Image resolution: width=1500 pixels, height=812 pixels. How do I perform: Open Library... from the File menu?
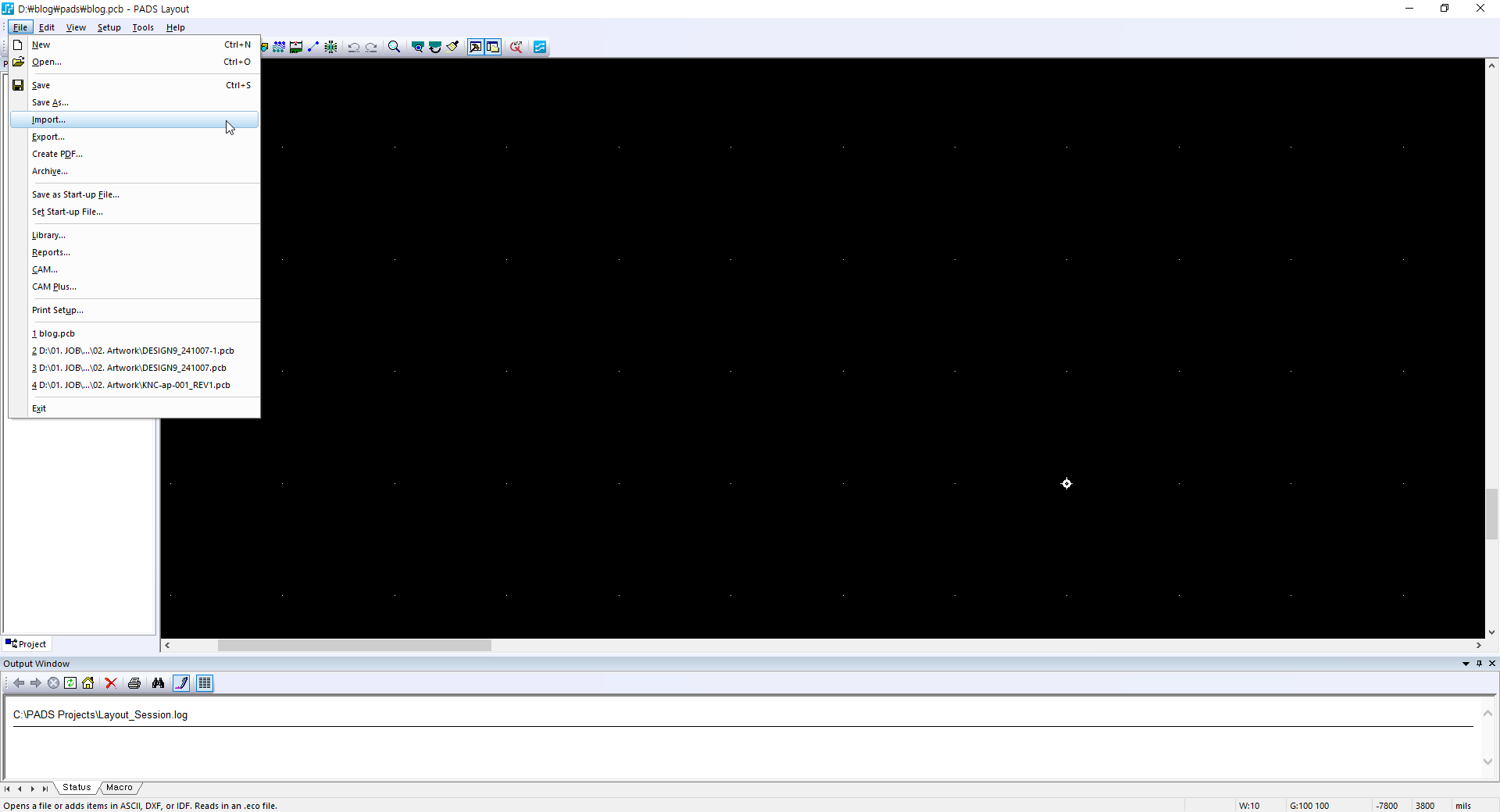coord(134,235)
